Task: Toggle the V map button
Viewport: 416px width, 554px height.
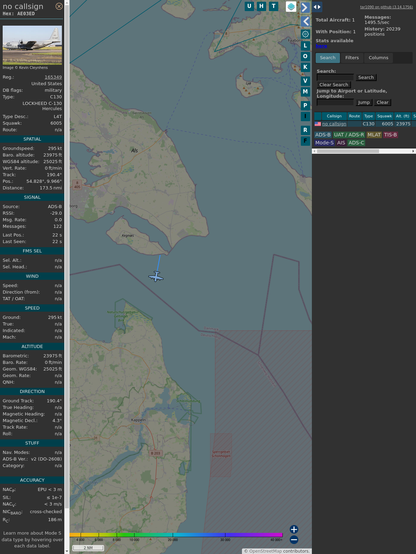Action: coord(305,81)
